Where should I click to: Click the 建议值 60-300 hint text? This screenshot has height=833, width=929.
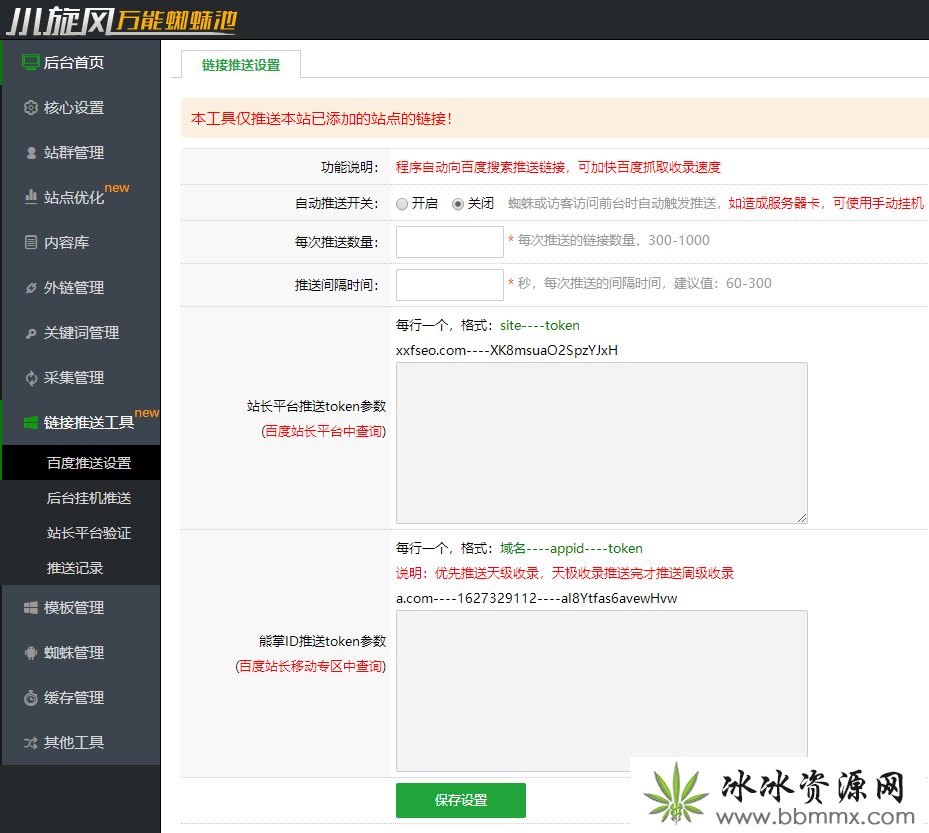click(x=723, y=283)
